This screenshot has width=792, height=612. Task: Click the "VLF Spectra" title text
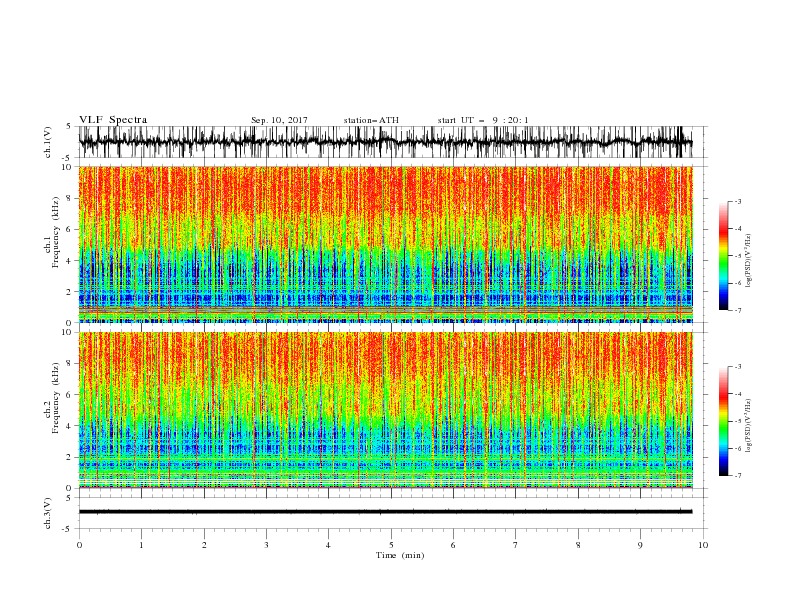pos(113,120)
